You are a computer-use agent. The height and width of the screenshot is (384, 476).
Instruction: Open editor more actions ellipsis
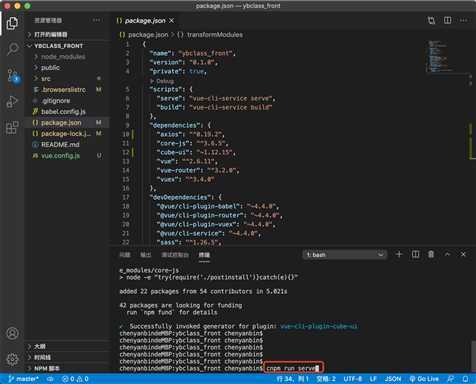[x=463, y=21]
